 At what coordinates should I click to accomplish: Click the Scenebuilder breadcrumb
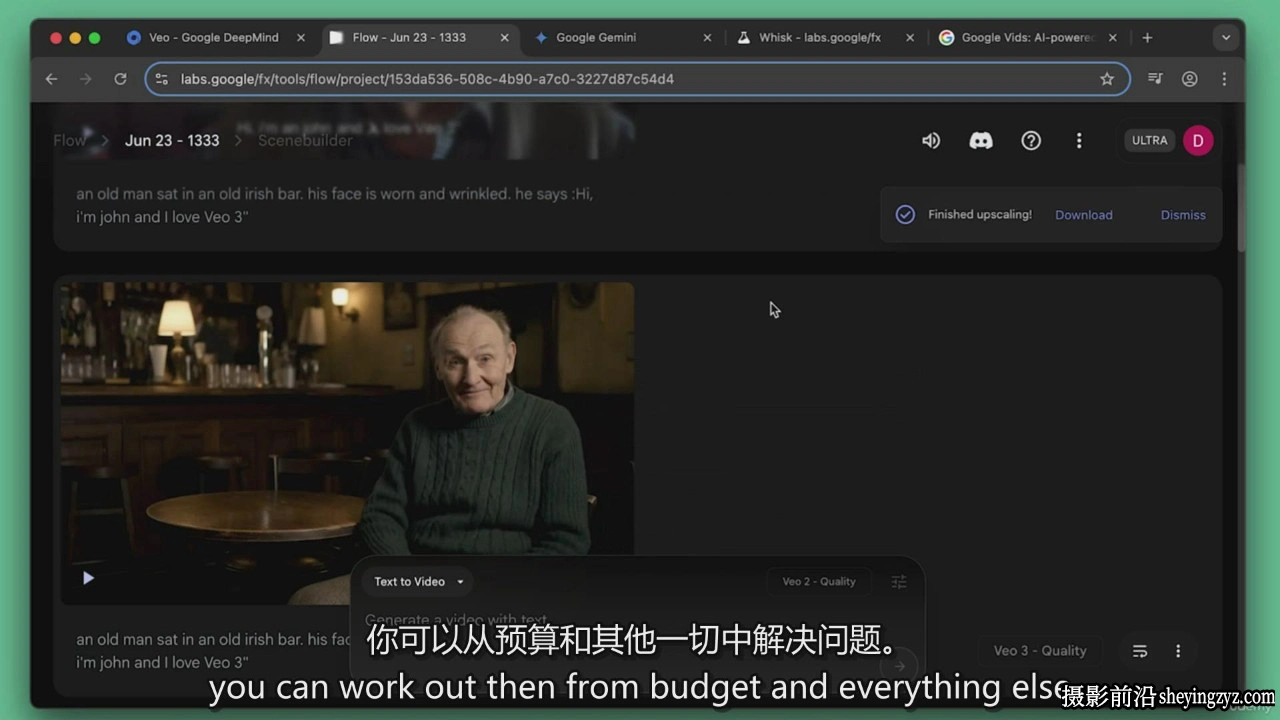pyautogui.click(x=305, y=141)
